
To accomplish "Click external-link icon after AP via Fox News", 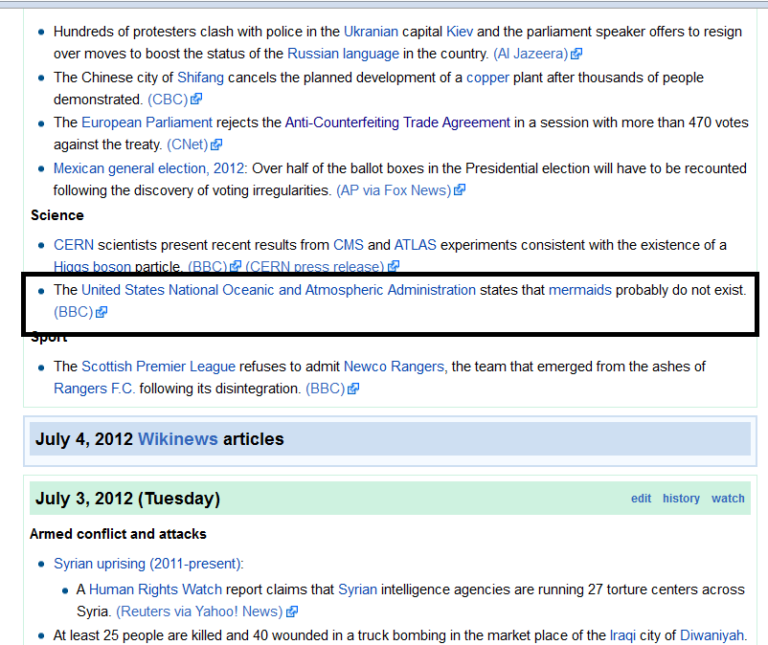I will coord(460,190).
